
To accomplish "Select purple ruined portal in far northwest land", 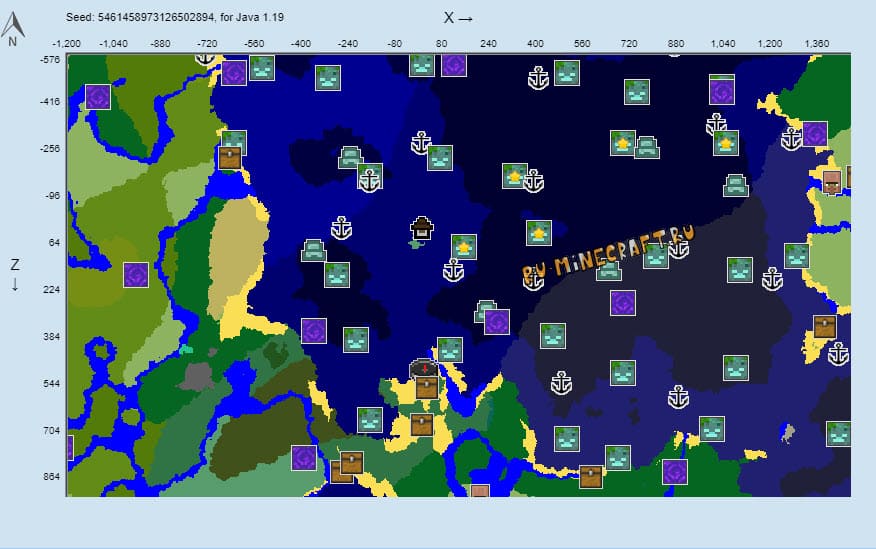I will (98, 97).
